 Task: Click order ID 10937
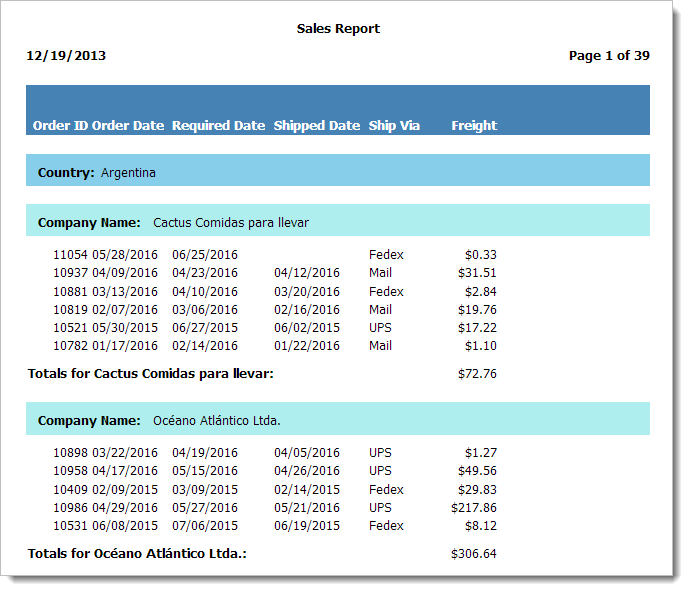click(71, 273)
